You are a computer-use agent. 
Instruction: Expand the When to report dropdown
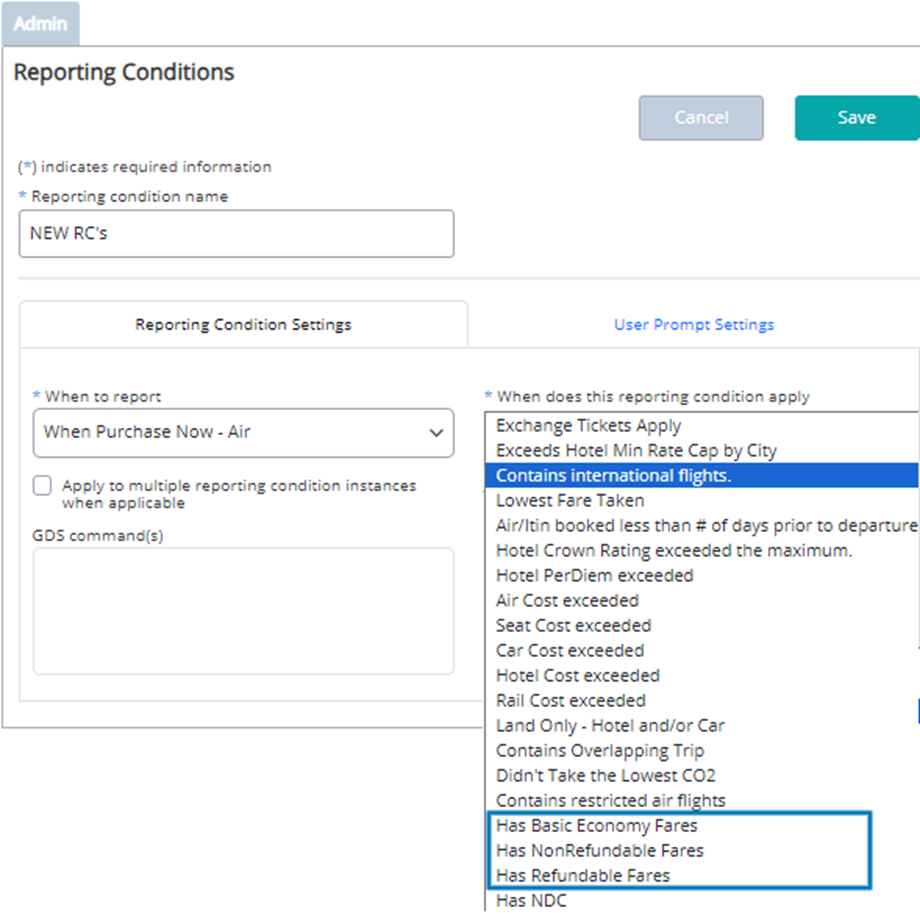click(x=243, y=432)
